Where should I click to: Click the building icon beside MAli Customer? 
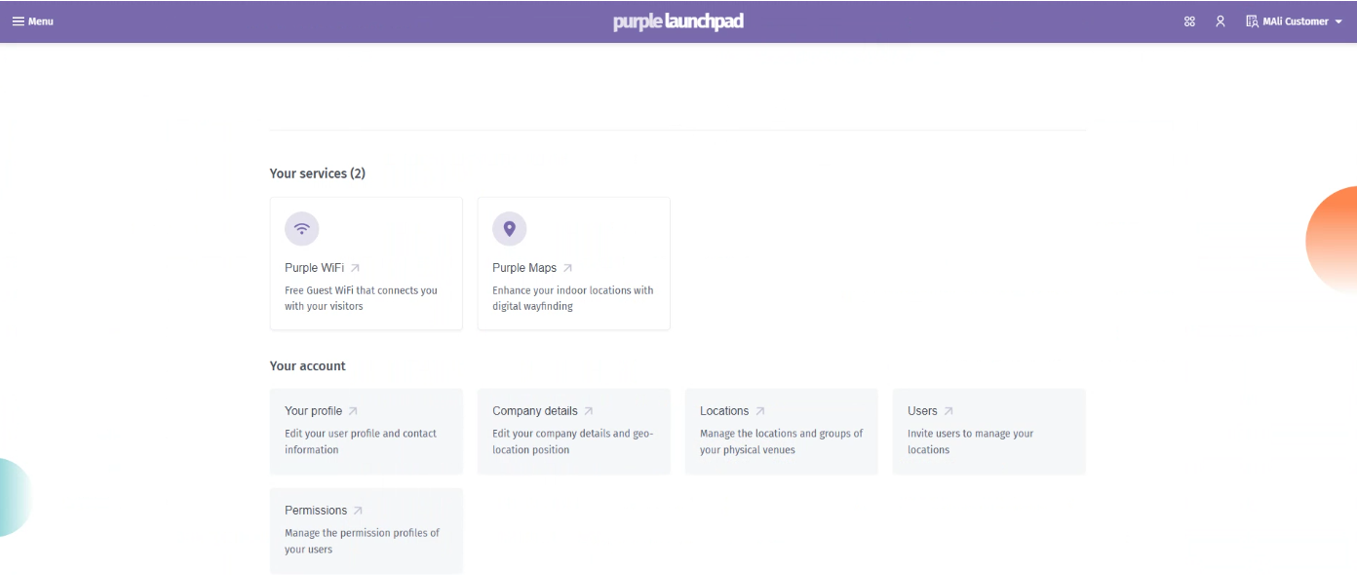[x=1252, y=21]
